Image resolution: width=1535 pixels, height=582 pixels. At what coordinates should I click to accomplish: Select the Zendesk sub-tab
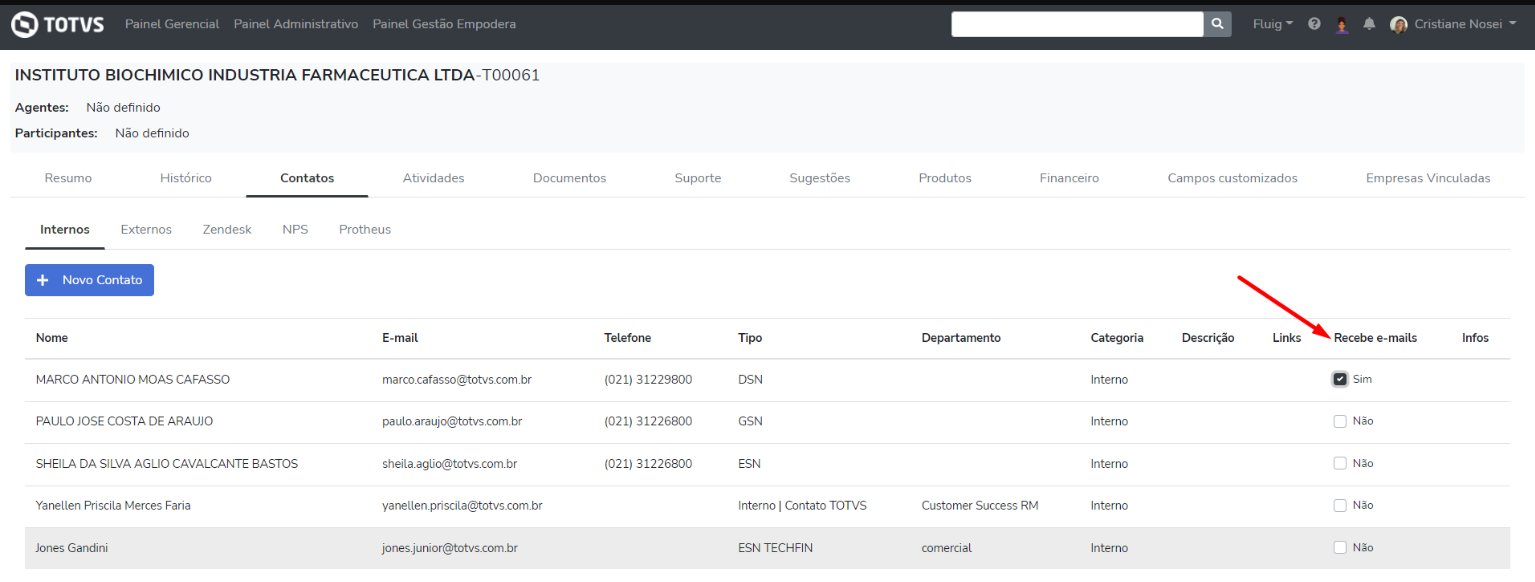227,230
